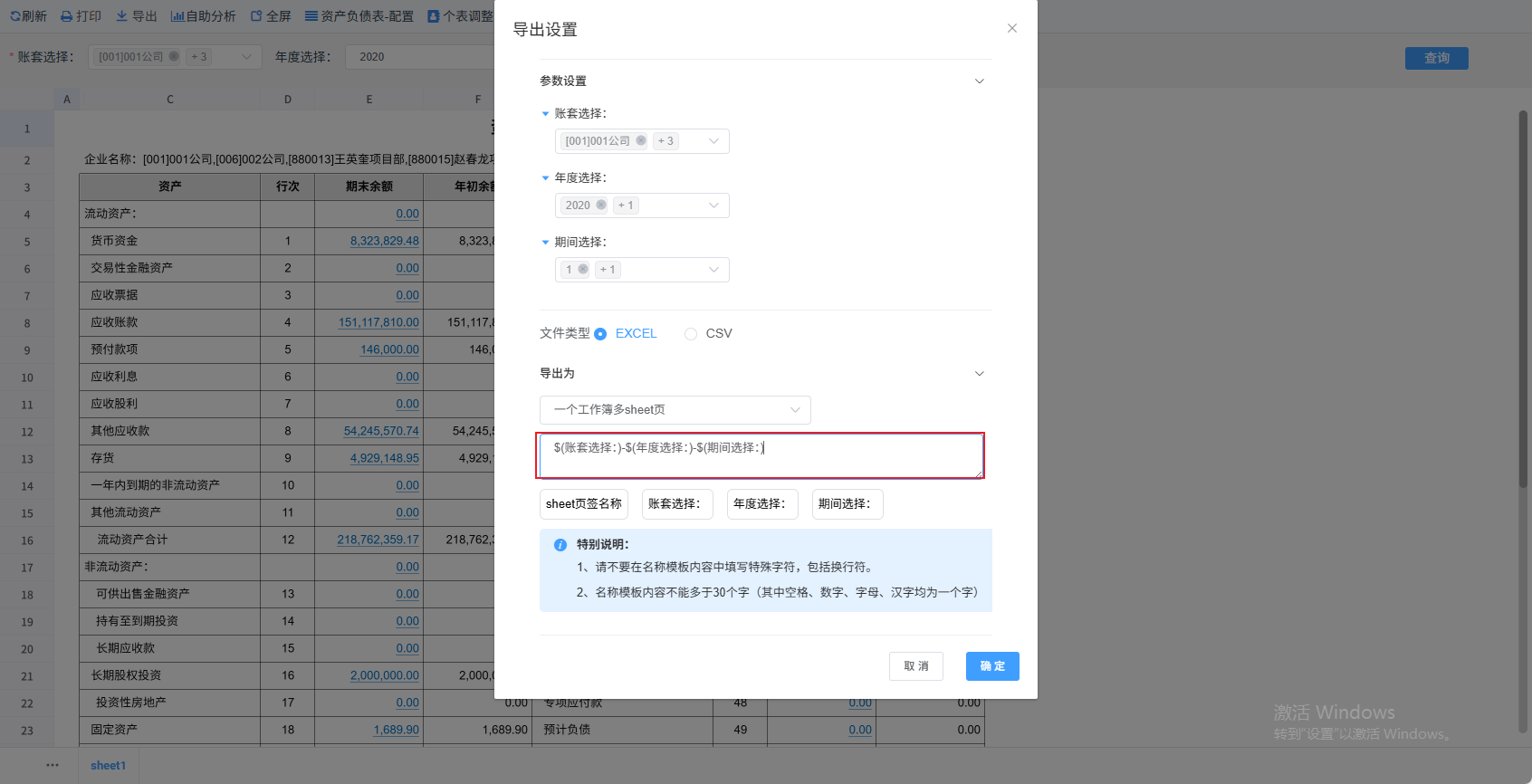Select EXCEL file type
Screen dimensions: 1532x784
coord(600,334)
